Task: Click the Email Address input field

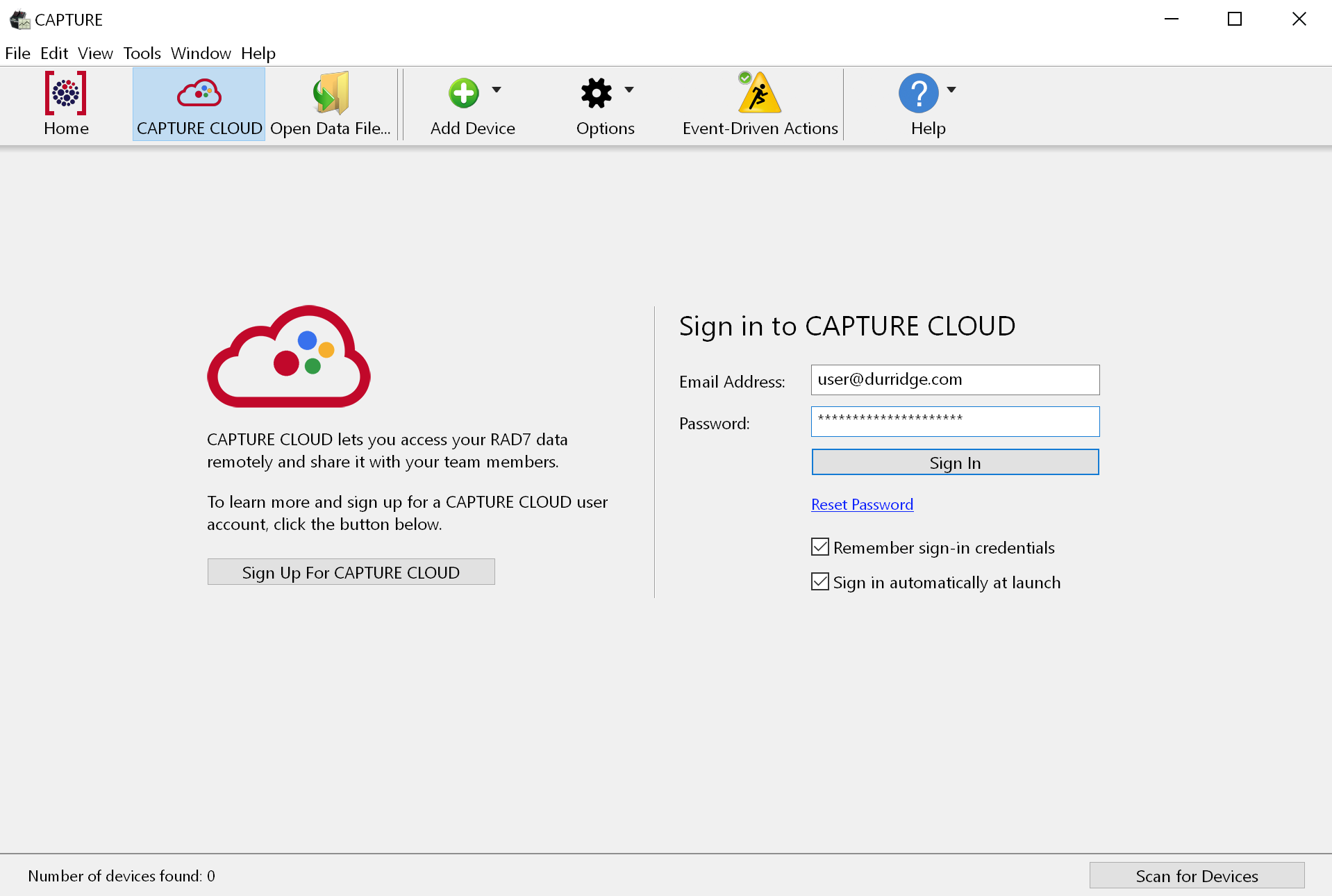Action: [x=955, y=380]
